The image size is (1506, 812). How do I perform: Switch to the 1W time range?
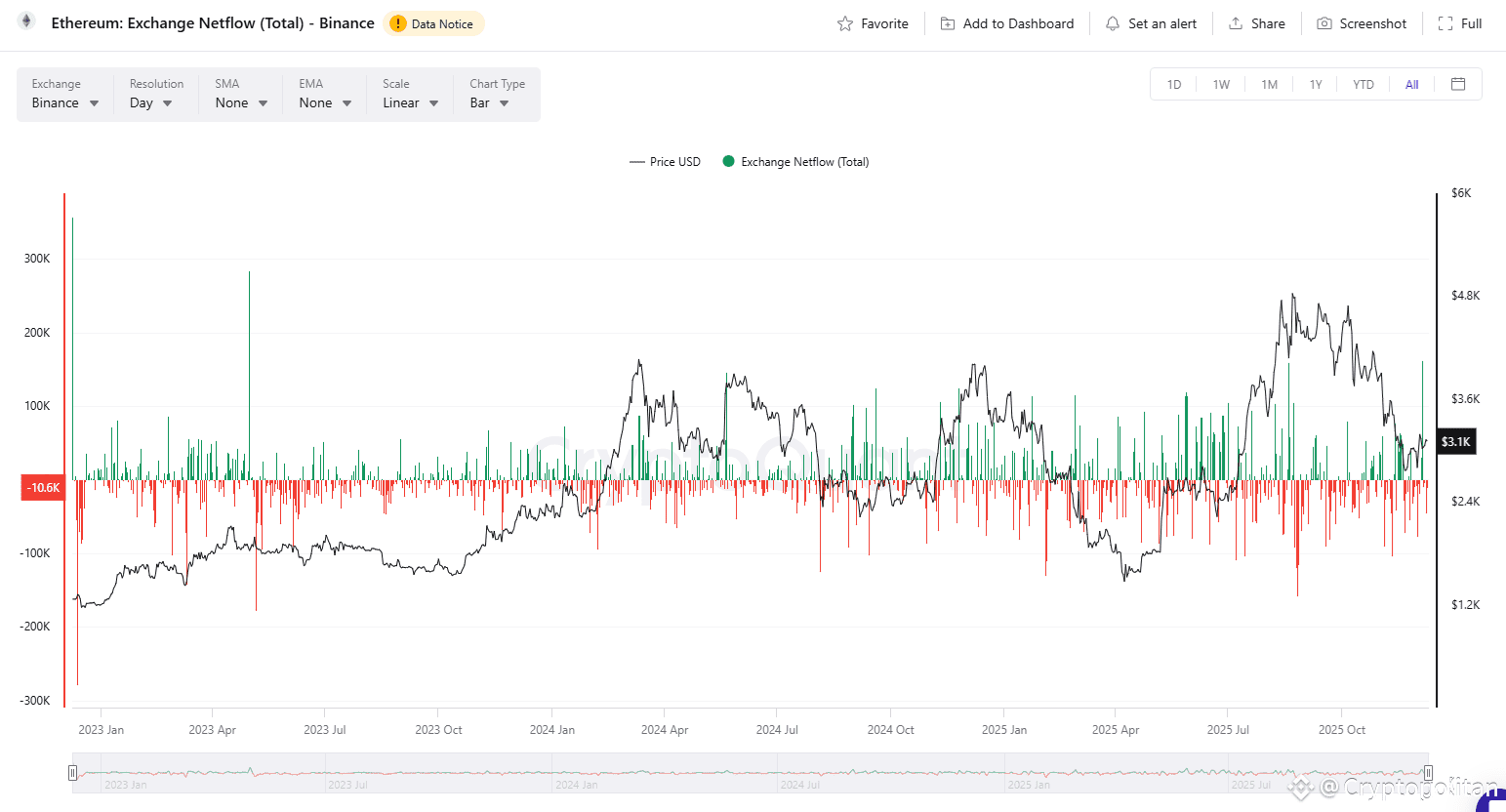pyautogui.click(x=1221, y=84)
